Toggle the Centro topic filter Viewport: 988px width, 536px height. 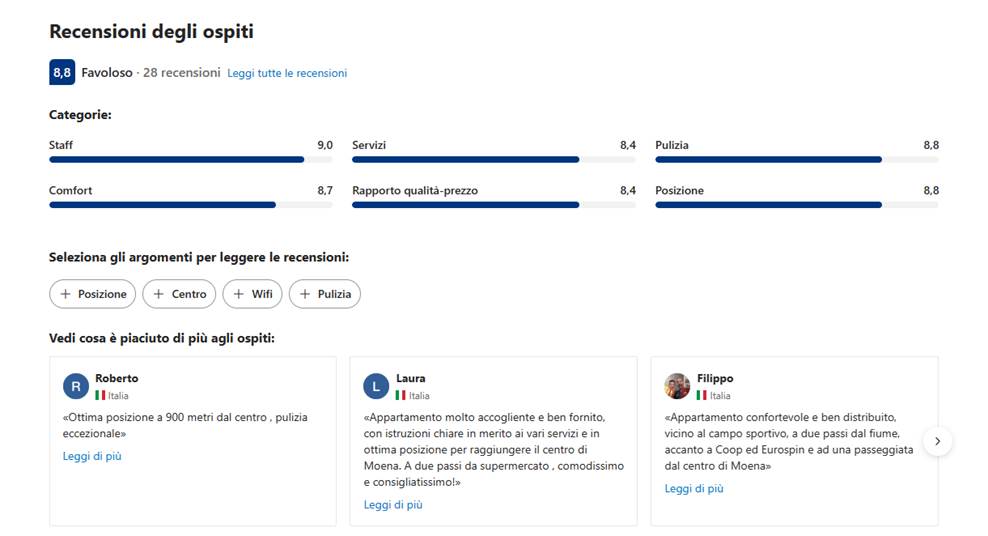tap(179, 294)
